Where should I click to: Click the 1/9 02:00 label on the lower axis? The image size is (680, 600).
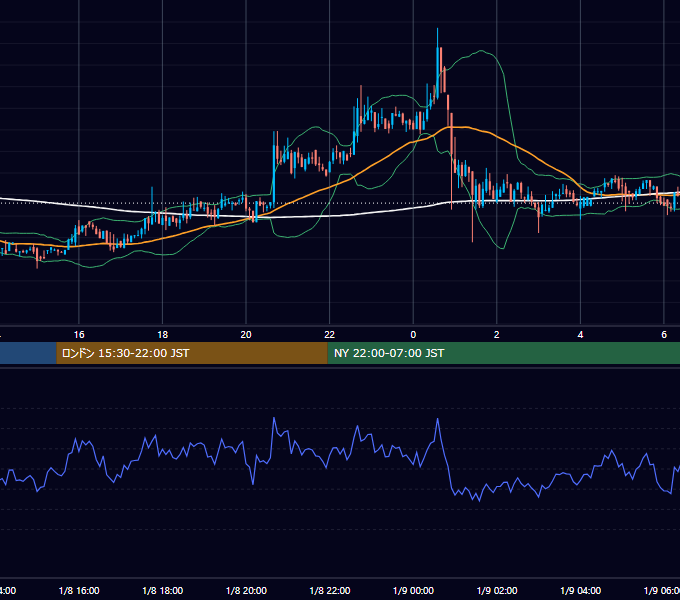click(497, 590)
